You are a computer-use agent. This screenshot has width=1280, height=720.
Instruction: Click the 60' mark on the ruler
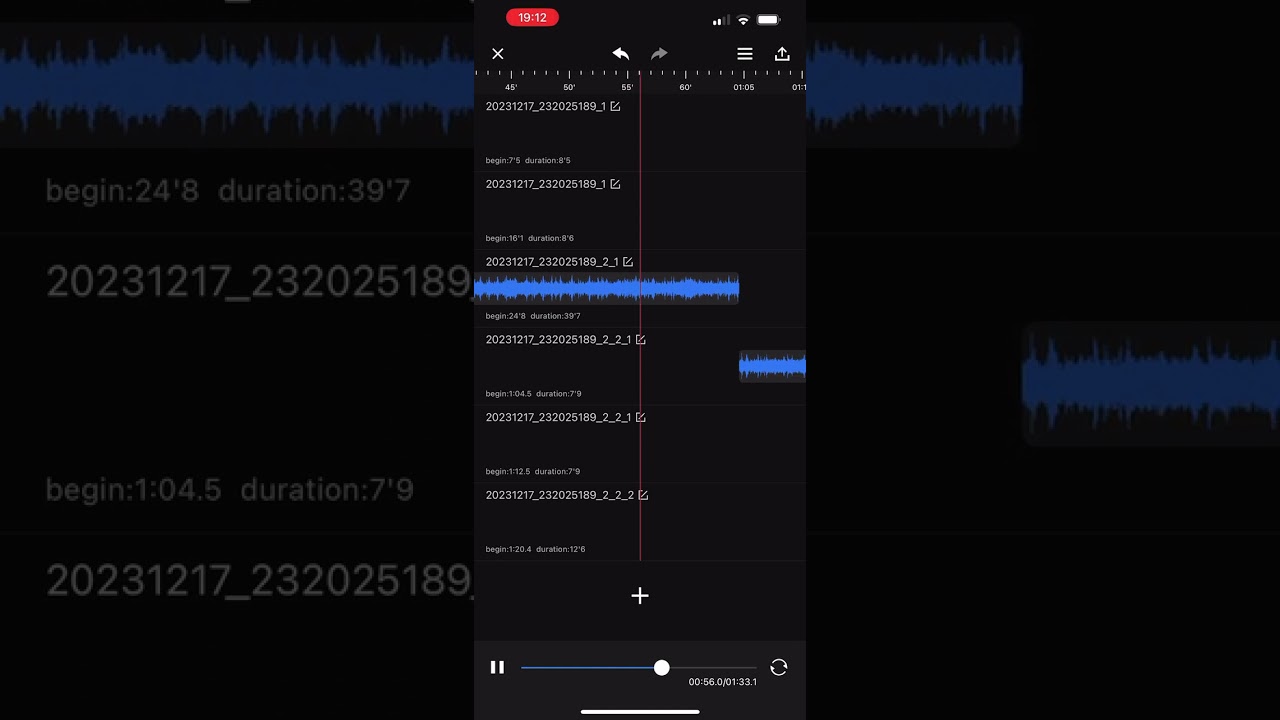685,87
